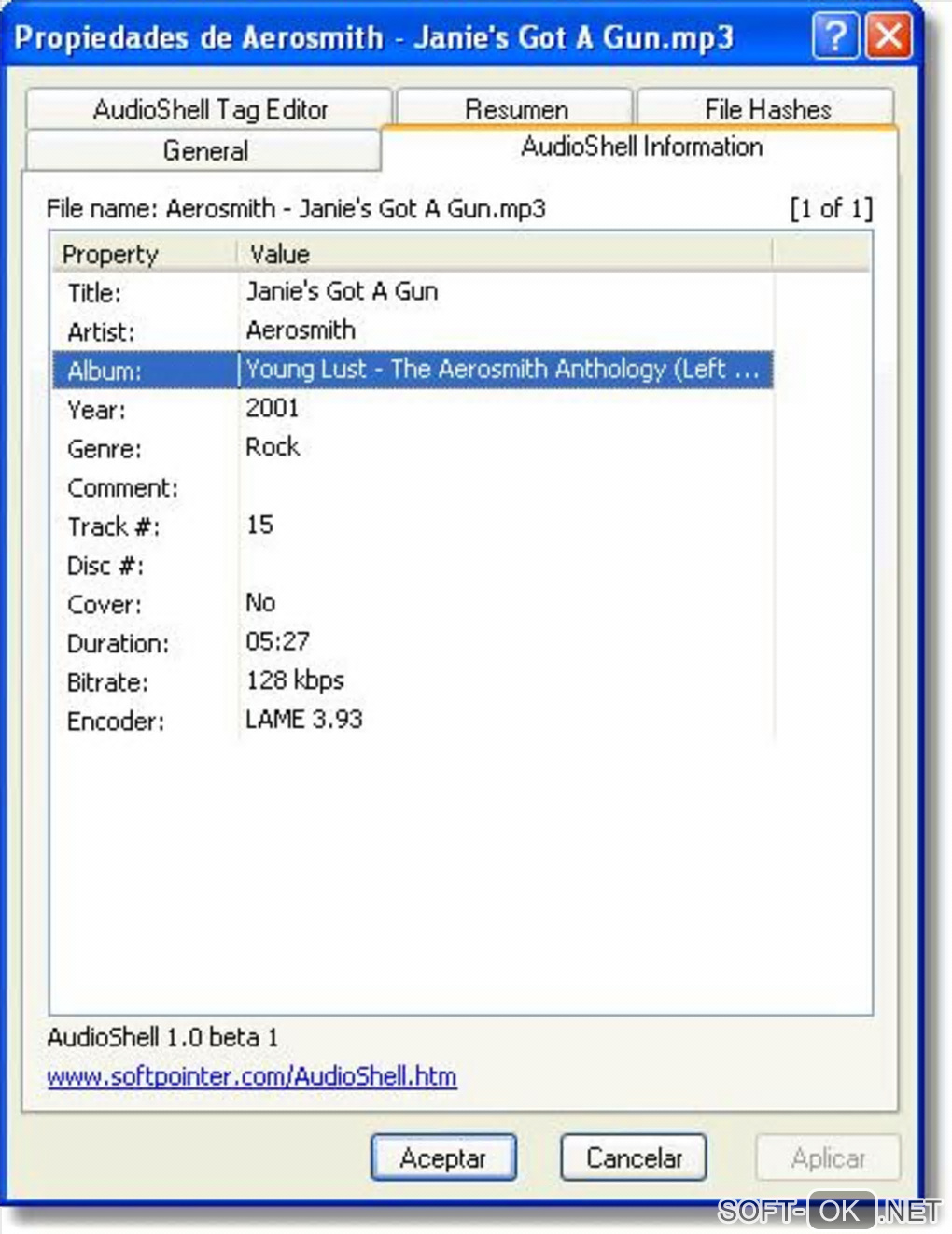Select the Comment row
Screen dimensions: 952x1234
tap(413, 487)
